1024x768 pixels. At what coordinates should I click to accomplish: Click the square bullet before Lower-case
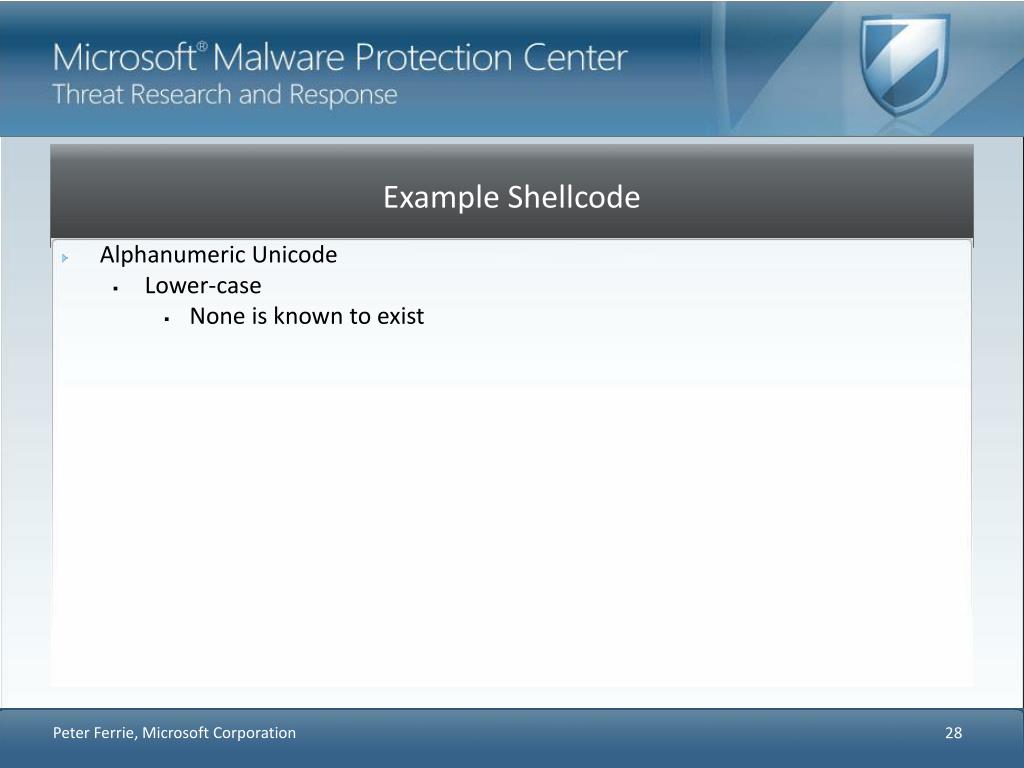[116, 288]
